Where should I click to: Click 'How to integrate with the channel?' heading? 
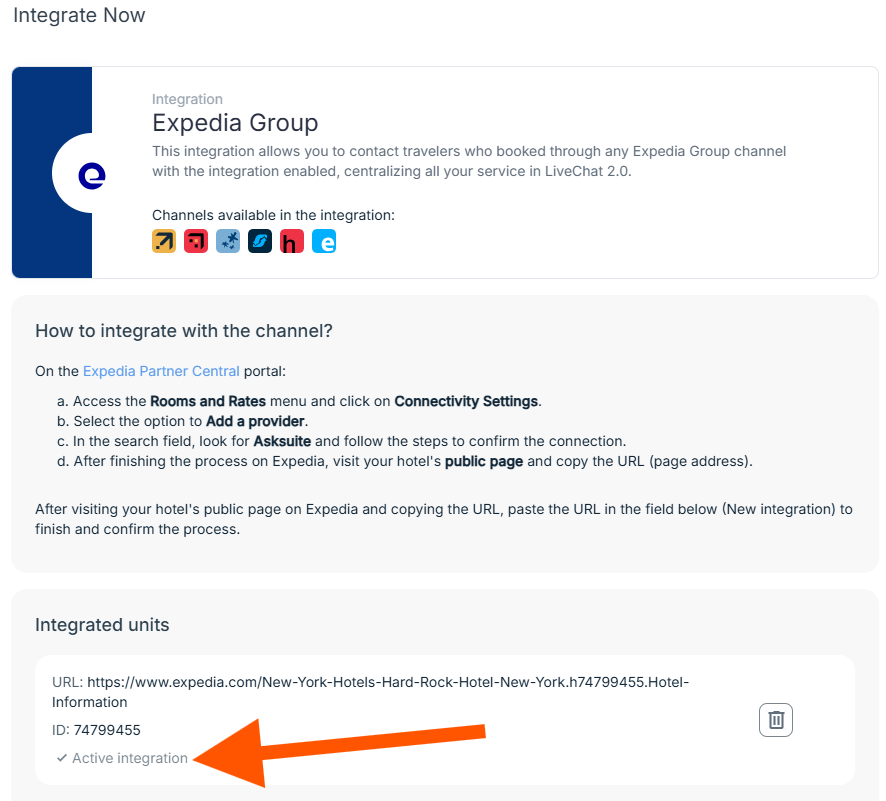184,330
